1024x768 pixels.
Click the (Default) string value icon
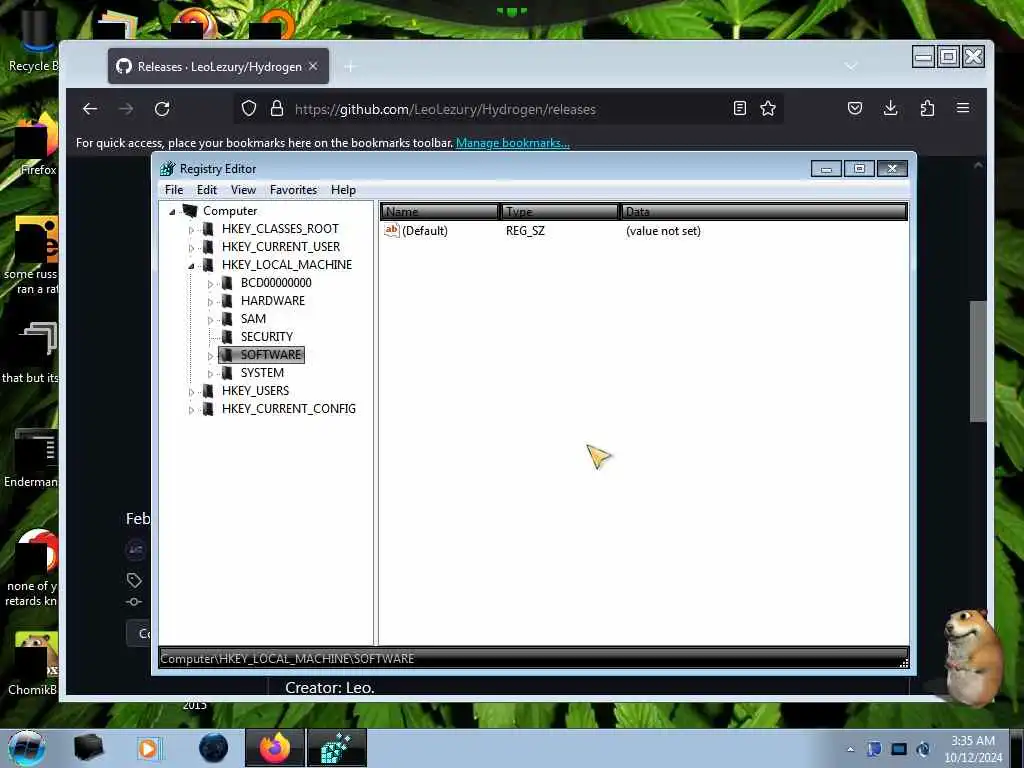click(x=391, y=230)
